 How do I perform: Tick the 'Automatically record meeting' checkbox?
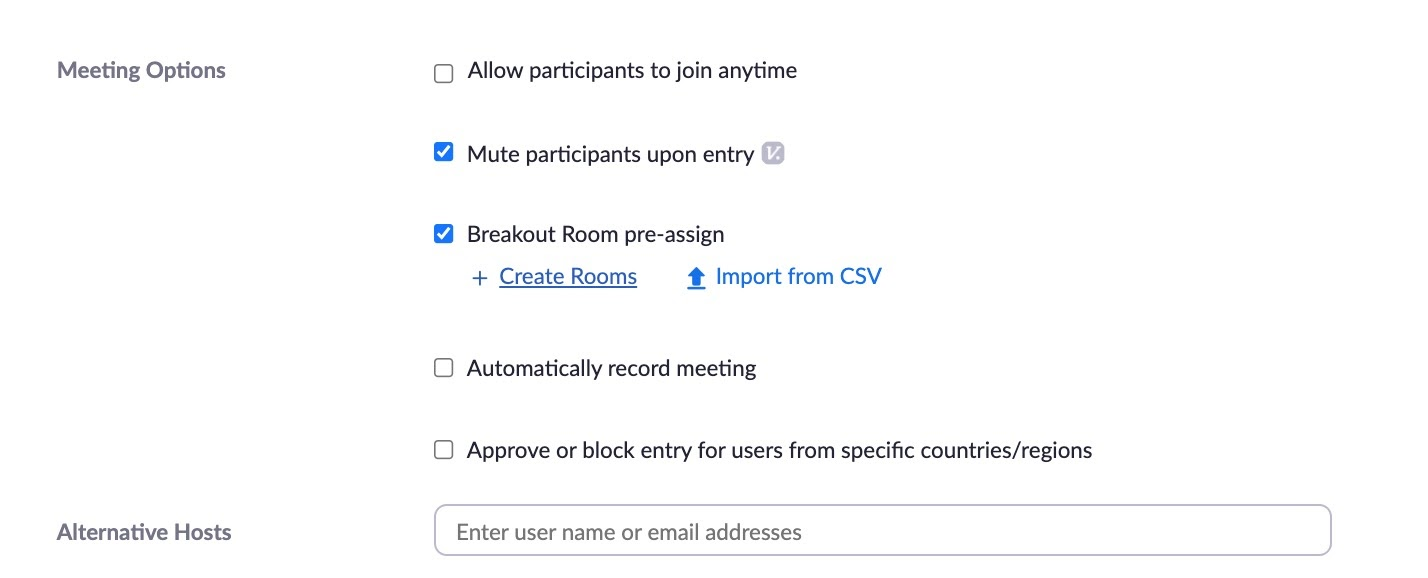click(x=444, y=368)
